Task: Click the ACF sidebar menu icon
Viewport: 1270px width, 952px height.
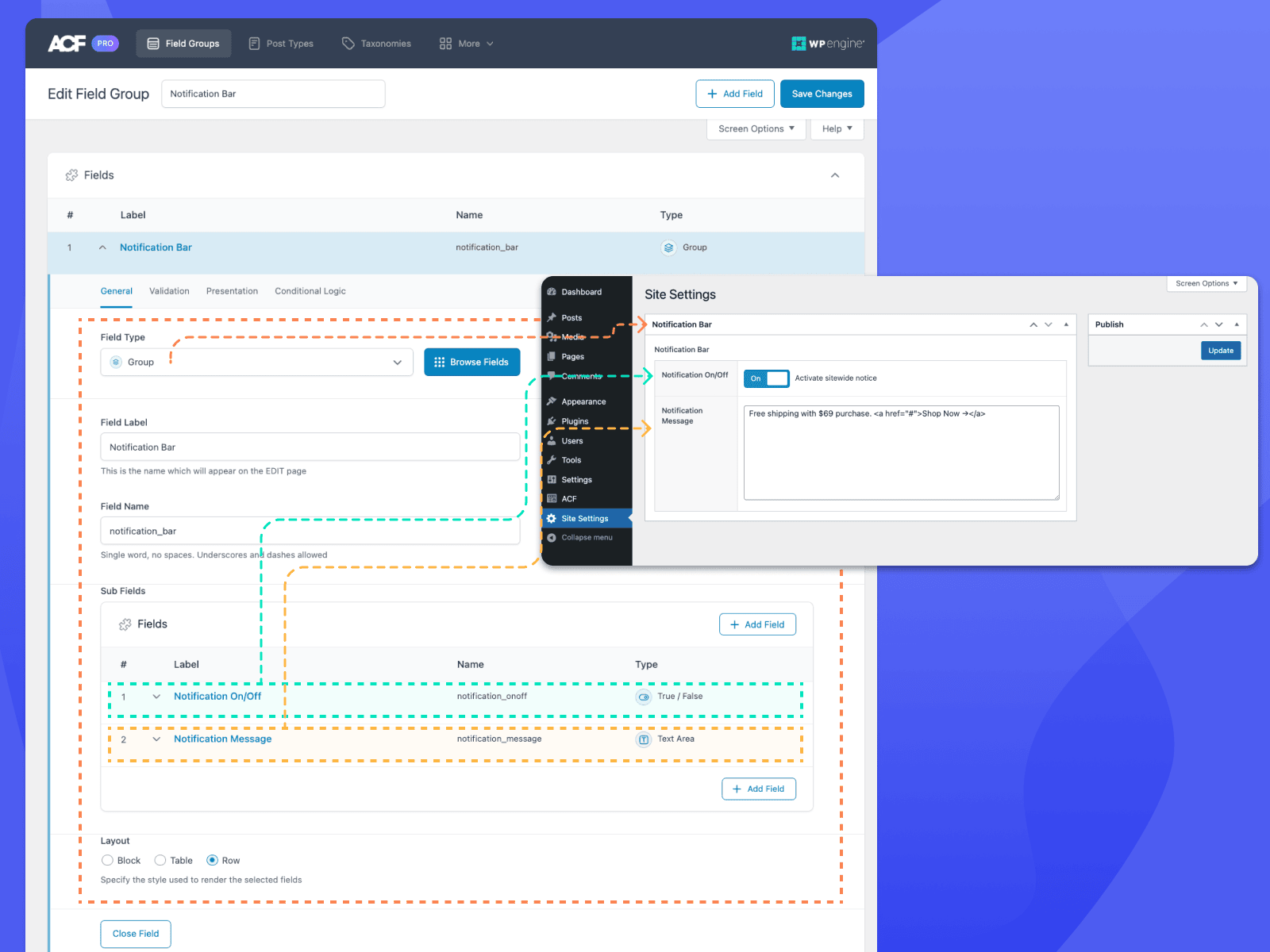Action: (x=552, y=499)
